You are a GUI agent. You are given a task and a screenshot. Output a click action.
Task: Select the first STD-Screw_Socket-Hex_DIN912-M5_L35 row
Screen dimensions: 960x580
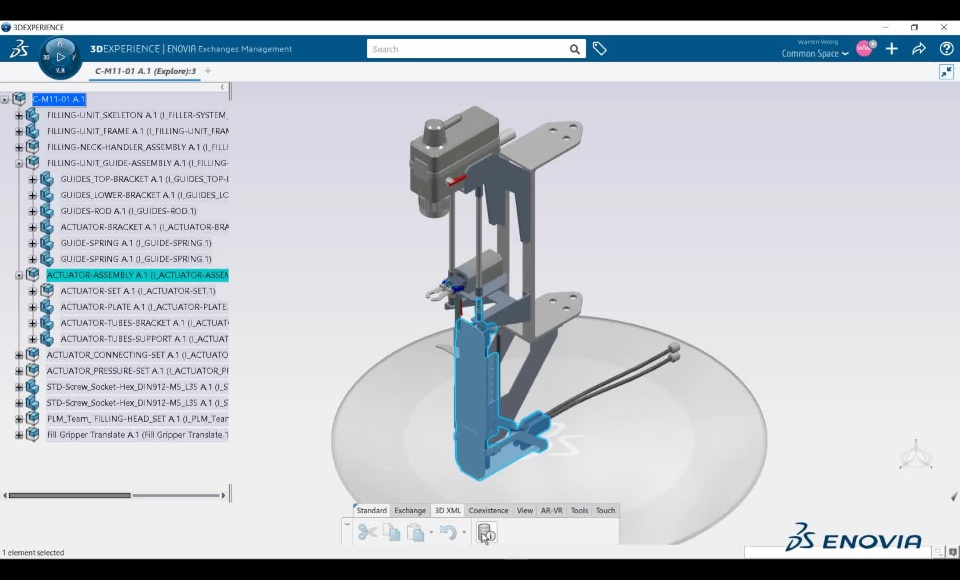[x=137, y=387]
